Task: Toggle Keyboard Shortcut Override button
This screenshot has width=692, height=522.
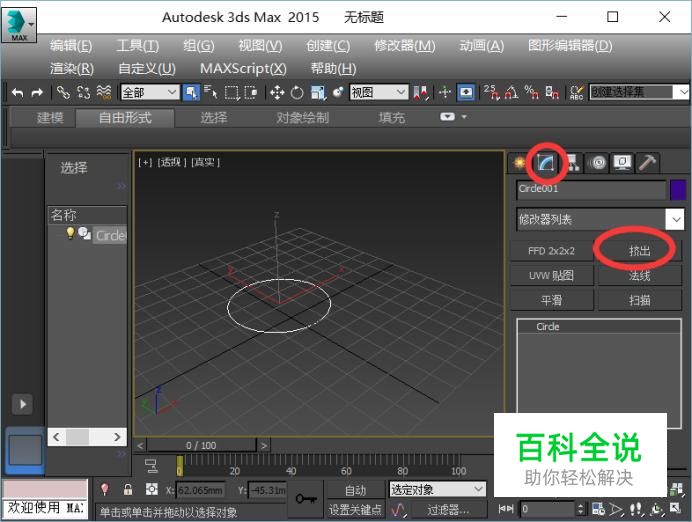Action: point(466,93)
